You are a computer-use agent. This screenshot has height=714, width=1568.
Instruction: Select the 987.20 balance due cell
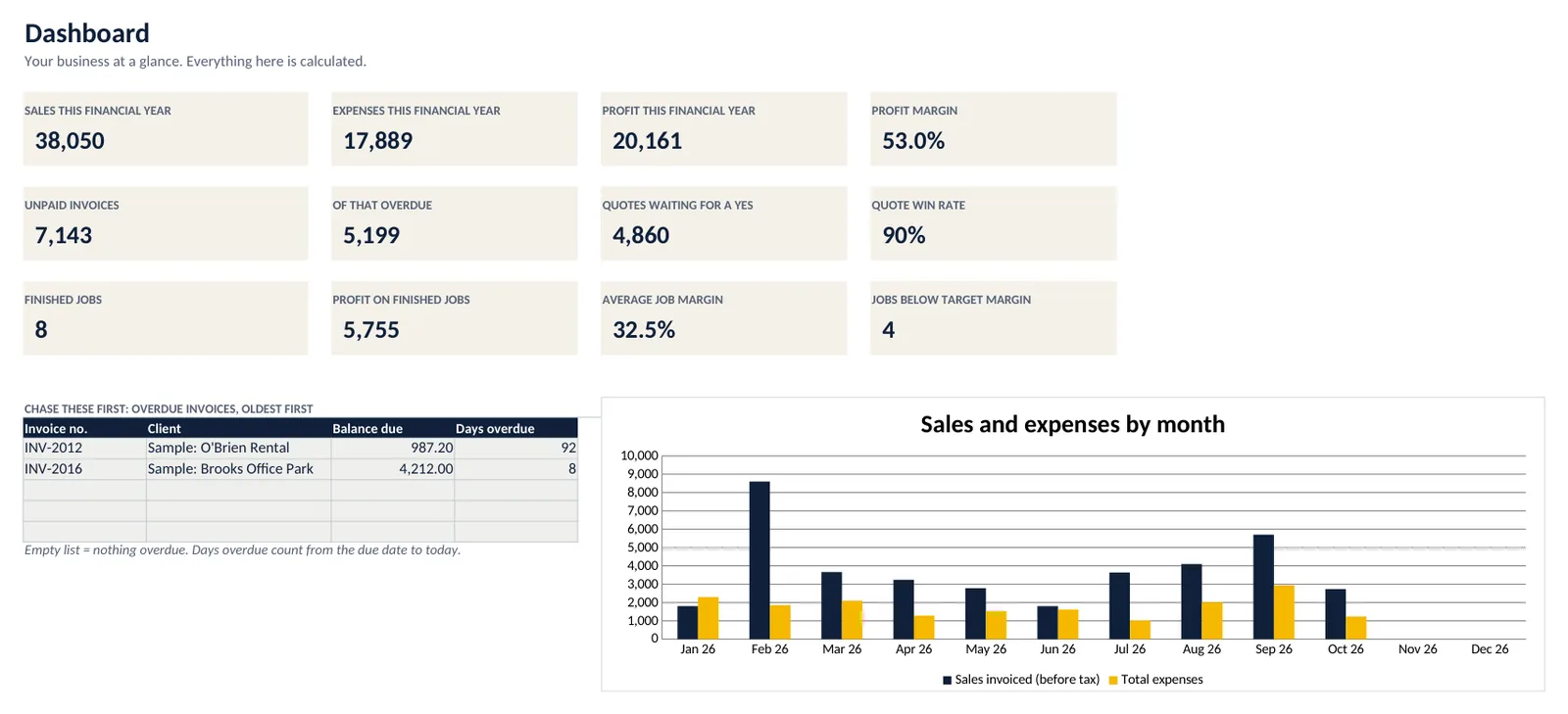[393, 448]
